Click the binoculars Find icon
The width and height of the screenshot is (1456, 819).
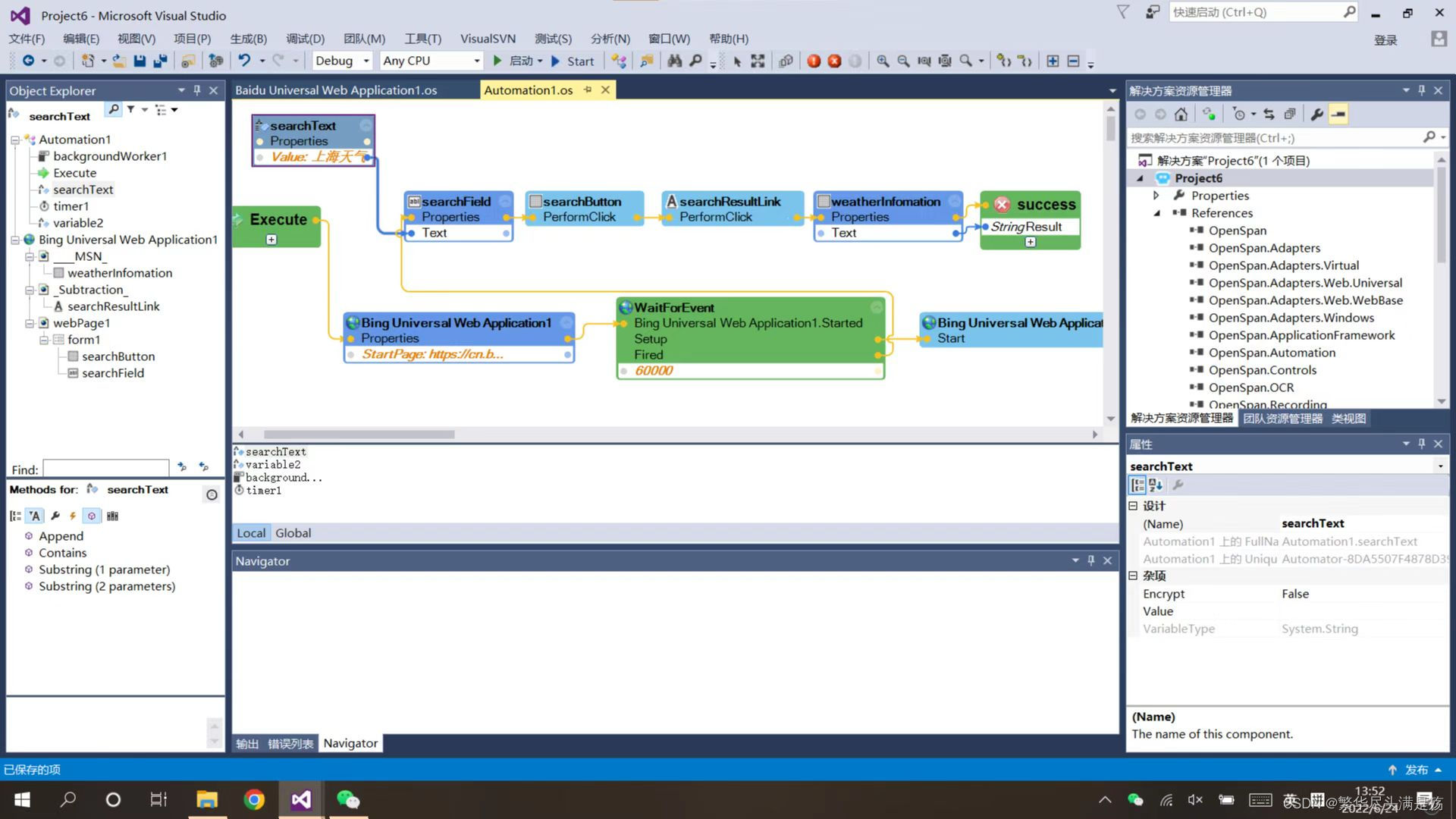(x=674, y=61)
